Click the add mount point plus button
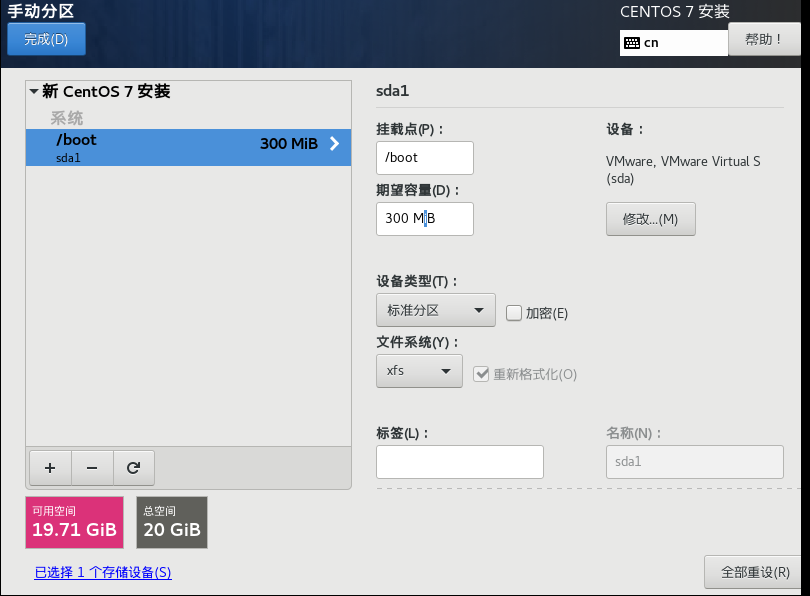 (50, 468)
